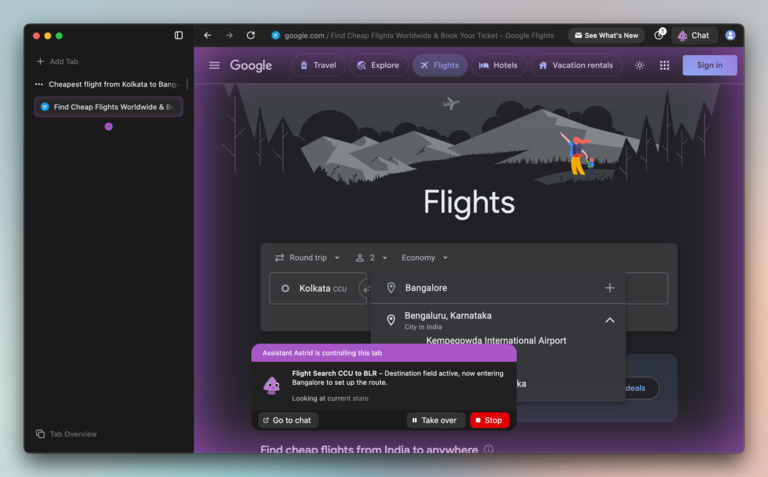Stop the assistant with the Stop button
768x477 pixels.
(x=489, y=420)
